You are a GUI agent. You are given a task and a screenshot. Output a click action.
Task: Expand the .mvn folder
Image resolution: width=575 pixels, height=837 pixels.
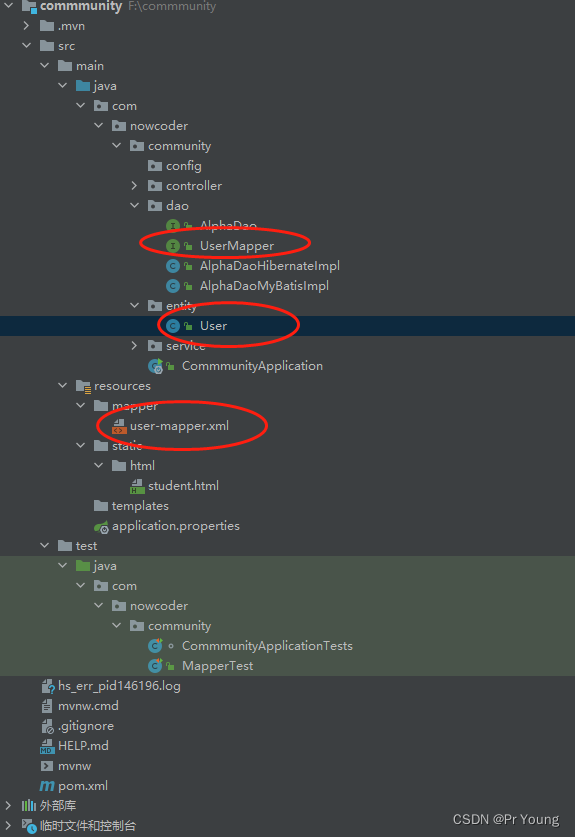click(x=26, y=26)
